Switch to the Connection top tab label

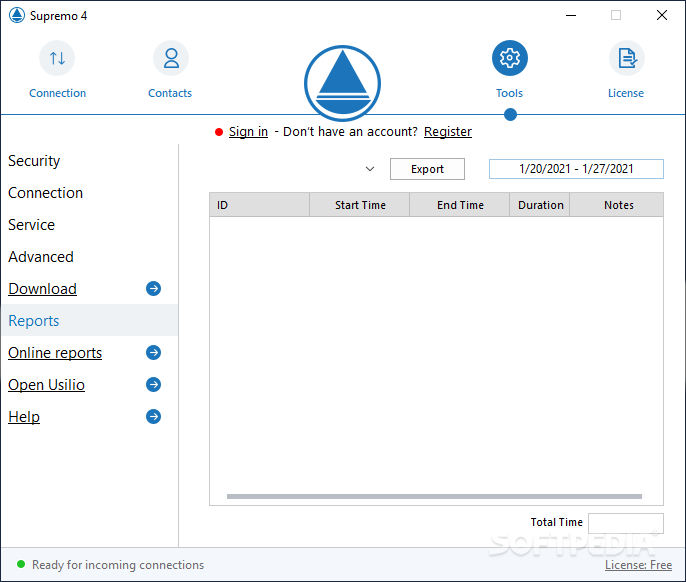tap(57, 93)
